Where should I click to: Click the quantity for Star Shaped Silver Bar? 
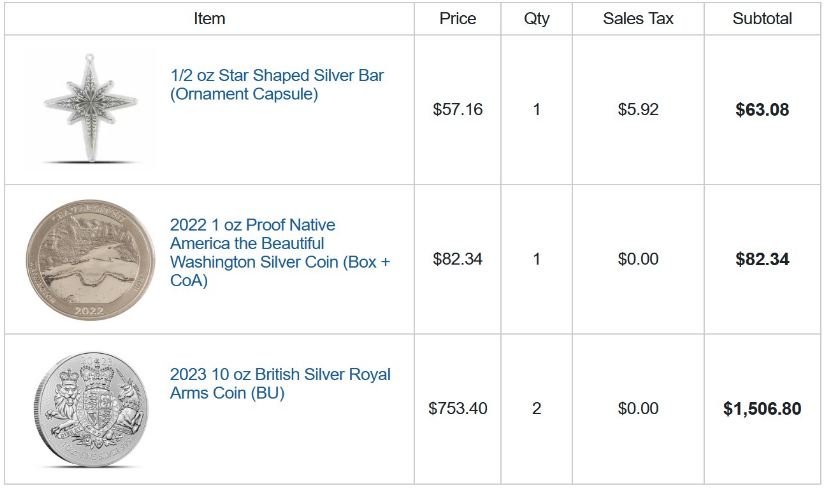pos(537,109)
